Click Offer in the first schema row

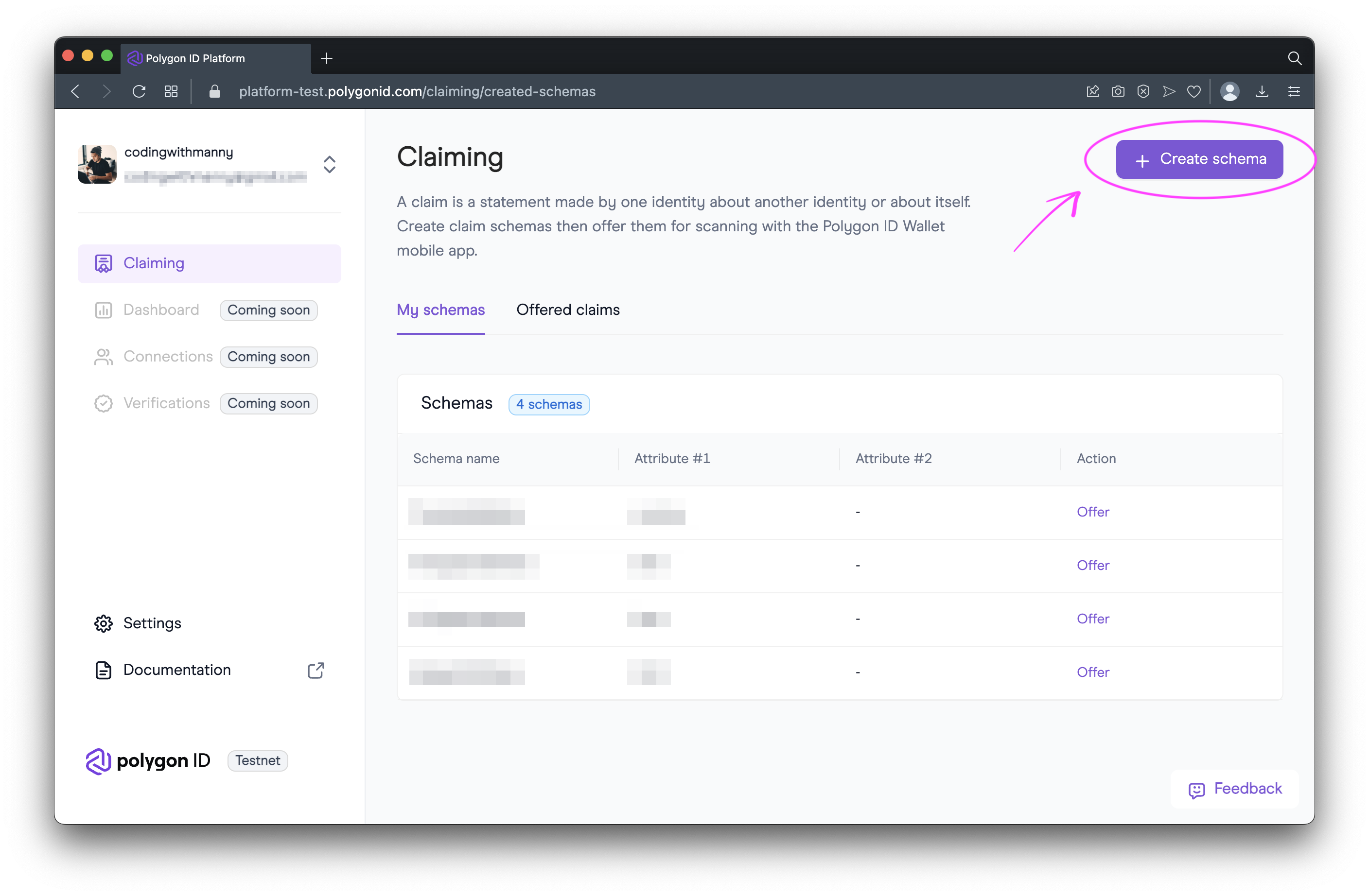click(1092, 512)
